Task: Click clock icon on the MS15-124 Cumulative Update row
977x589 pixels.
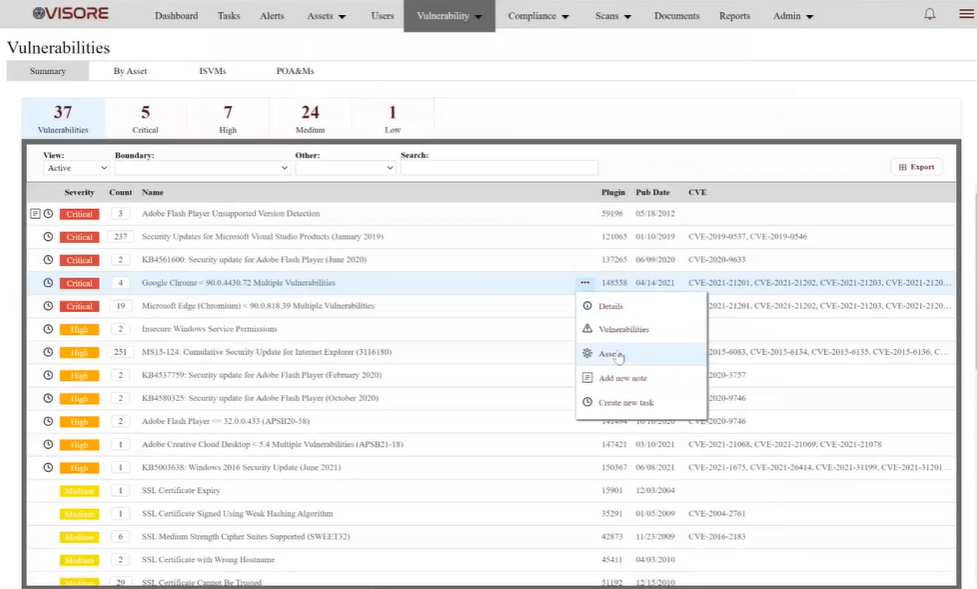Action: (x=47, y=352)
